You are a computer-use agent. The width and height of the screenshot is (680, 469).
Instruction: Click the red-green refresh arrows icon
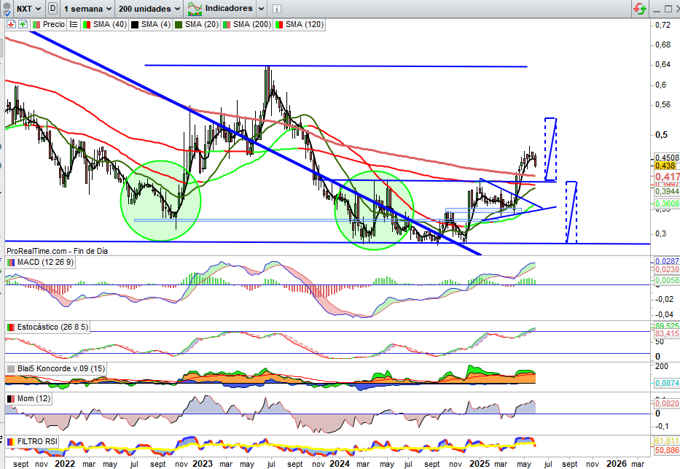pos(639,8)
